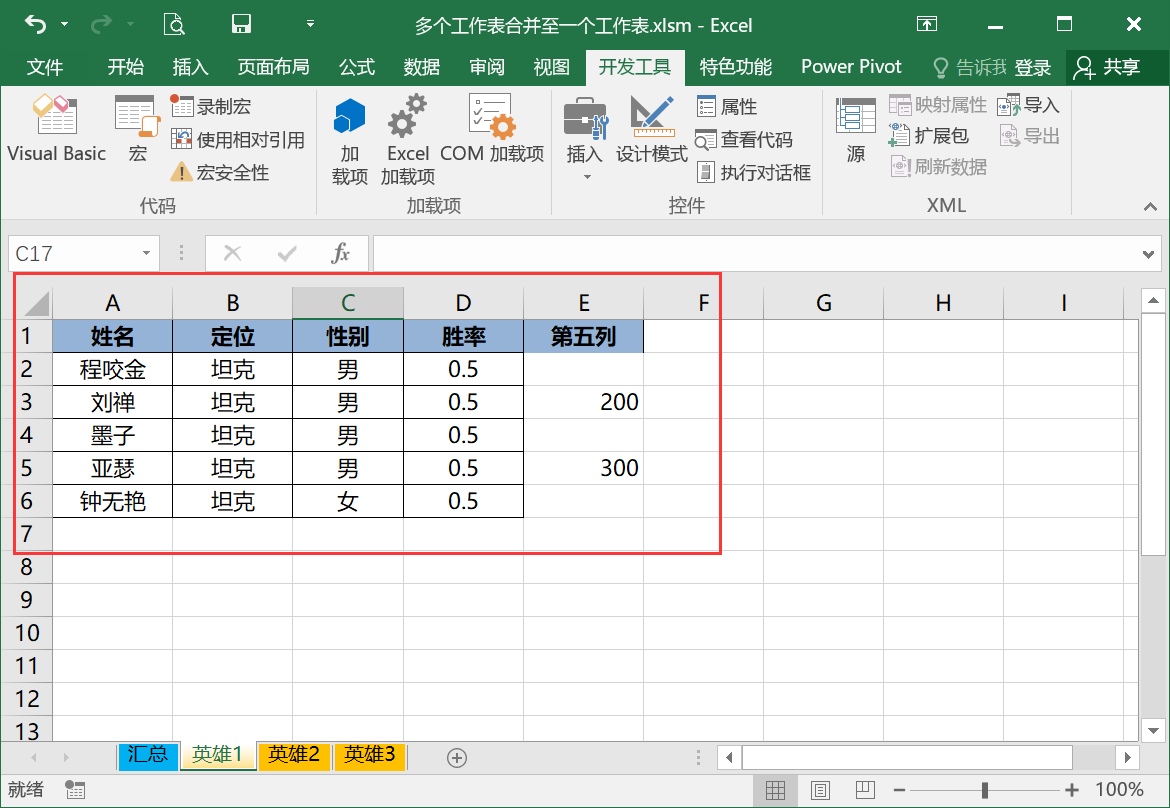Open Ribbon Display Options button
Viewport: 1170px width, 808px height.
coord(927,25)
